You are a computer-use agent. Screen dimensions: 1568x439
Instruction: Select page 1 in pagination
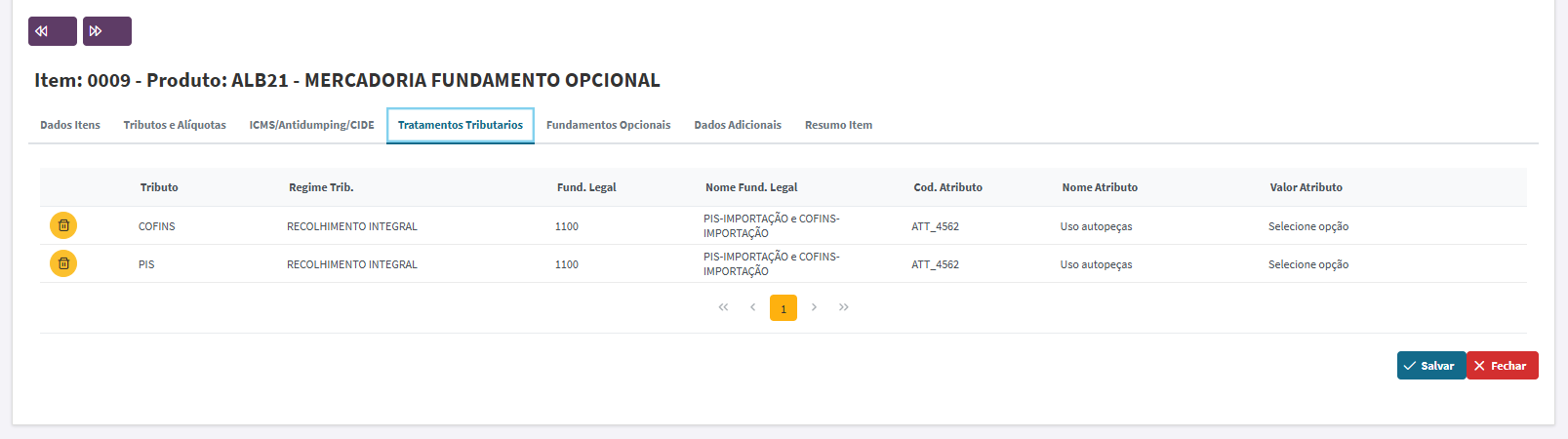point(784,308)
